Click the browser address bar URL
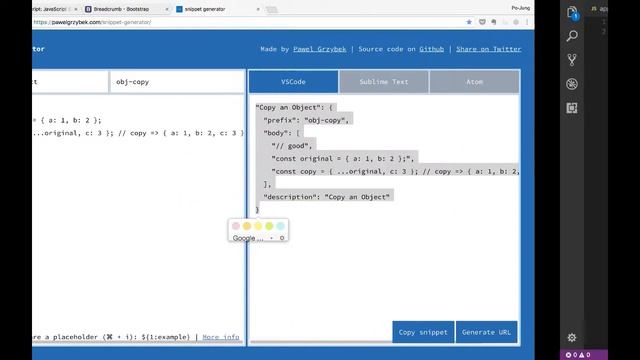Screen dimensions: 640x360 point(92,22)
